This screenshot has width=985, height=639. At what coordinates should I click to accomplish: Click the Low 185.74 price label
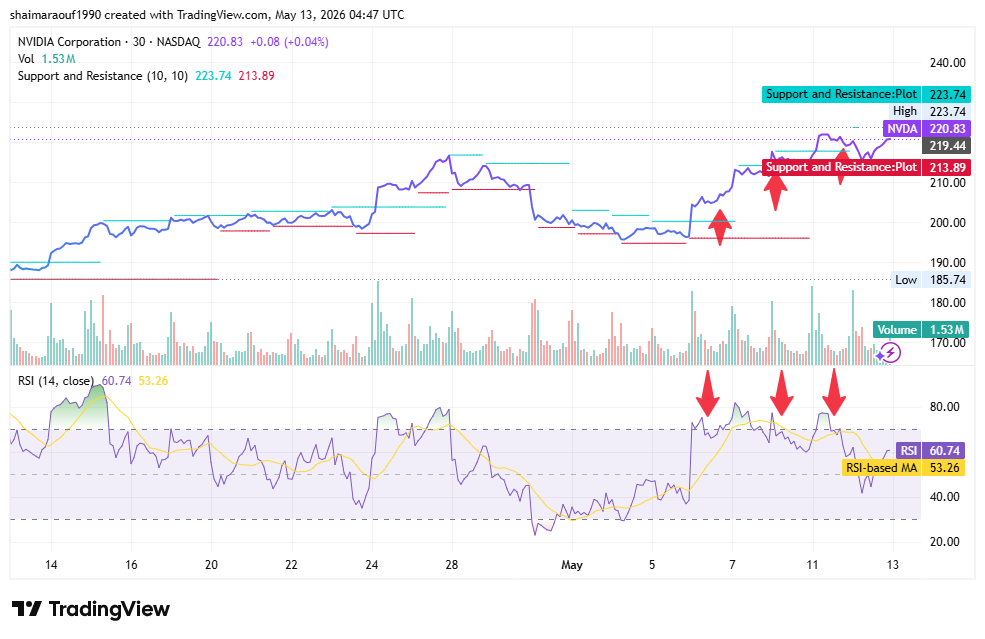coord(930,280)
